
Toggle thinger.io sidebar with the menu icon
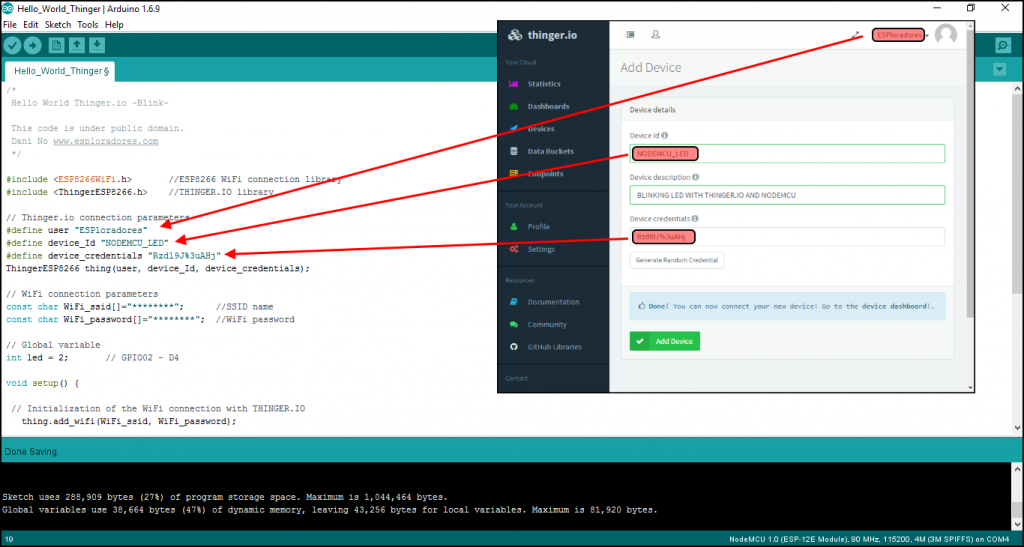(x=630, y=35)
